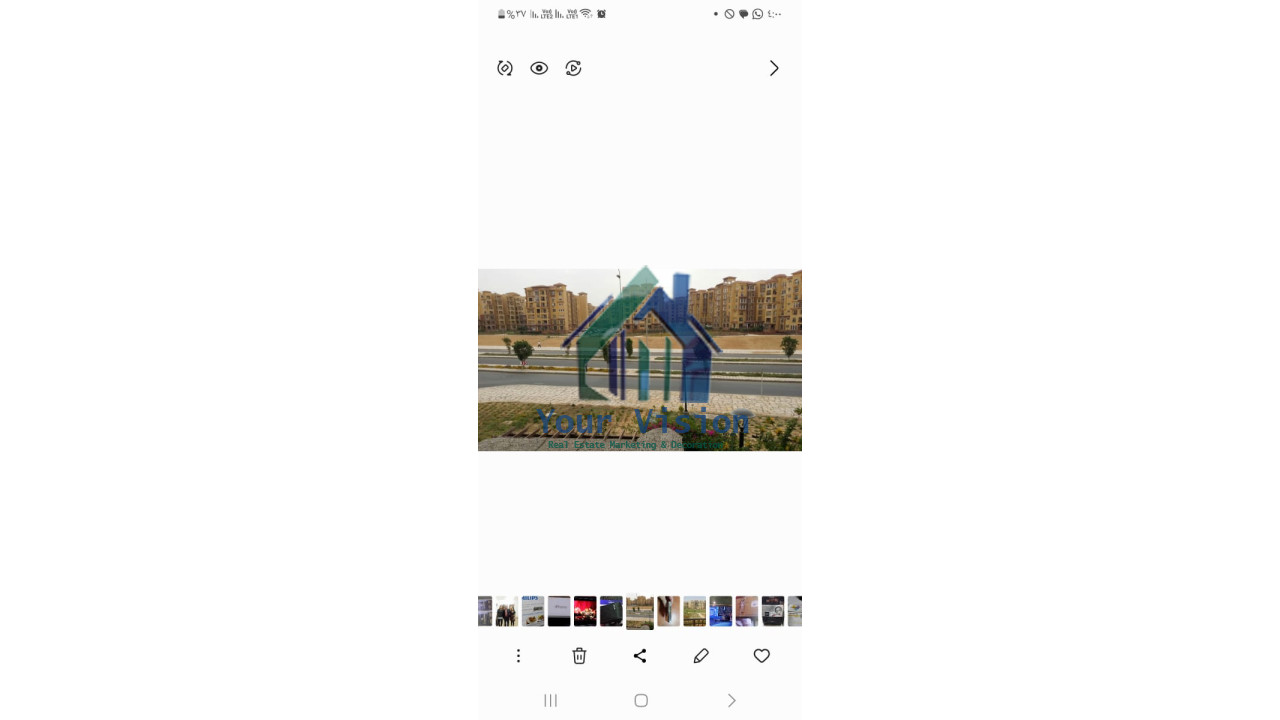1280x720 pixels.
Task: Toggle the Bixby Vision eye icon
Action: click(539, 68)
